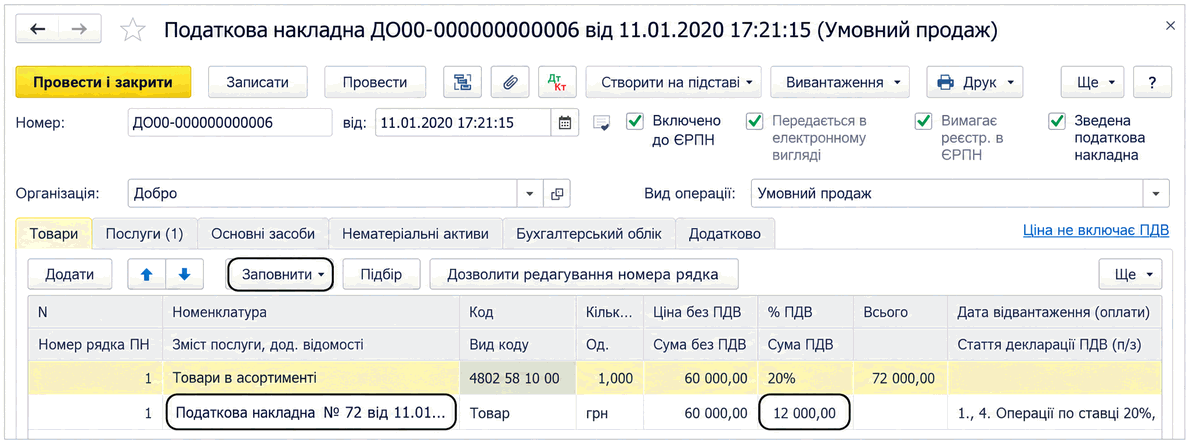Select the code cell 4802 58 10 00
The height and width of the screenshot is (446, 1189).
point(518,378)
